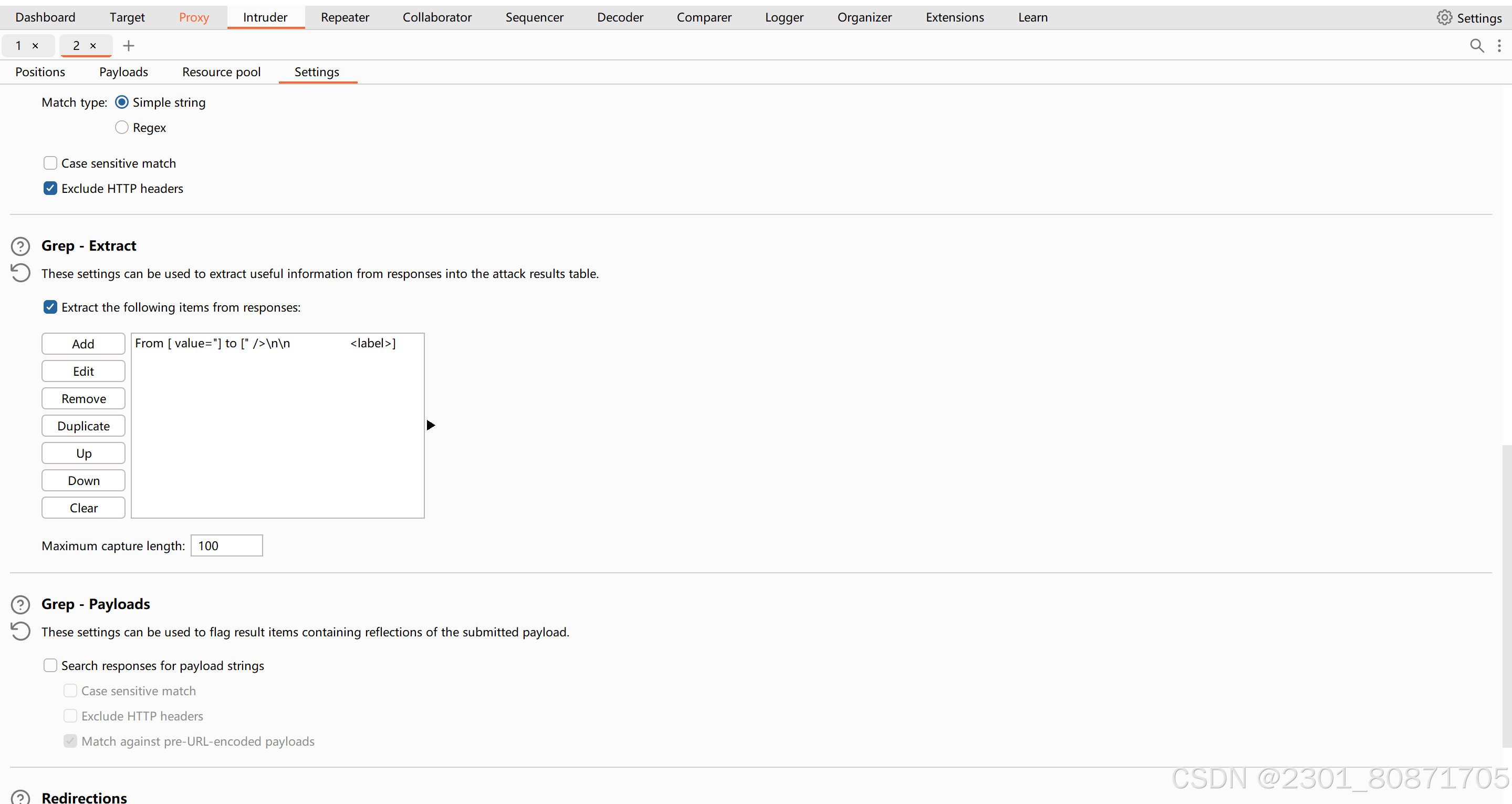Select the Regex match type

tap(121, 128)
